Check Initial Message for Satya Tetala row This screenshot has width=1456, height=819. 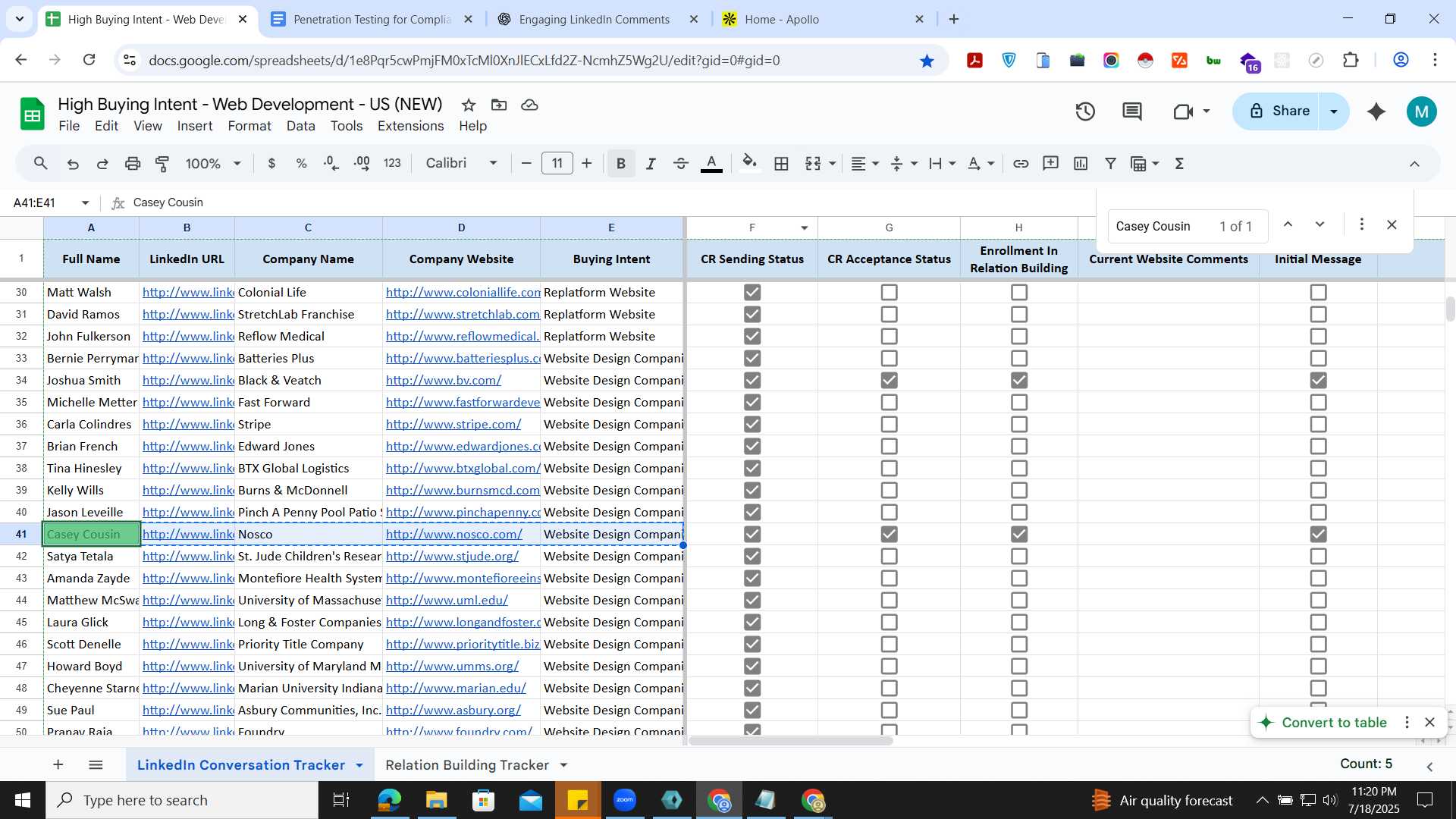point(1319,556)
